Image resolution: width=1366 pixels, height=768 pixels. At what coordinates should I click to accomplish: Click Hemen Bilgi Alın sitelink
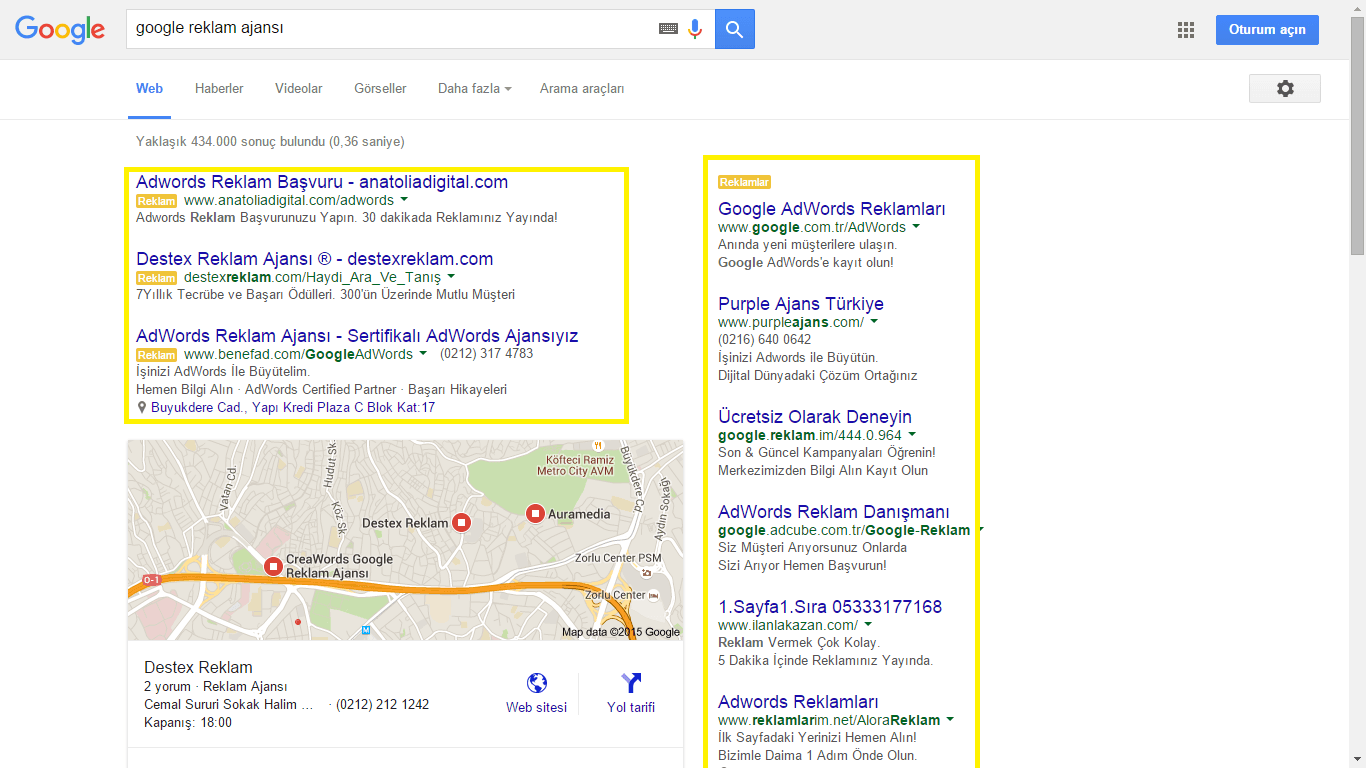[x=184, y=390]
